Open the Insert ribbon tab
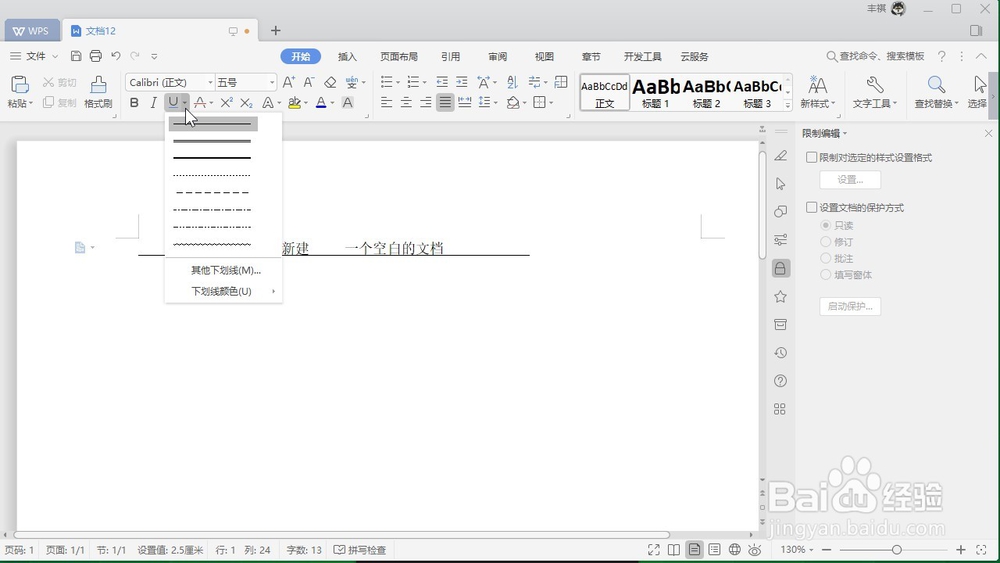Viewport: 1000px width, 563px height. tap(347, 56)
